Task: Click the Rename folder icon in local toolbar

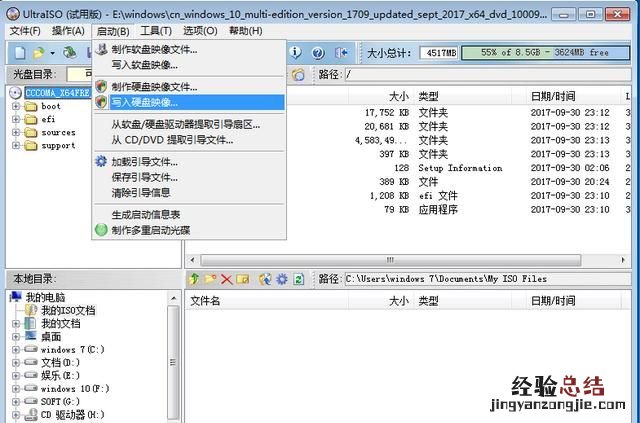Action: pyautogui.click(x=242, y=279)
